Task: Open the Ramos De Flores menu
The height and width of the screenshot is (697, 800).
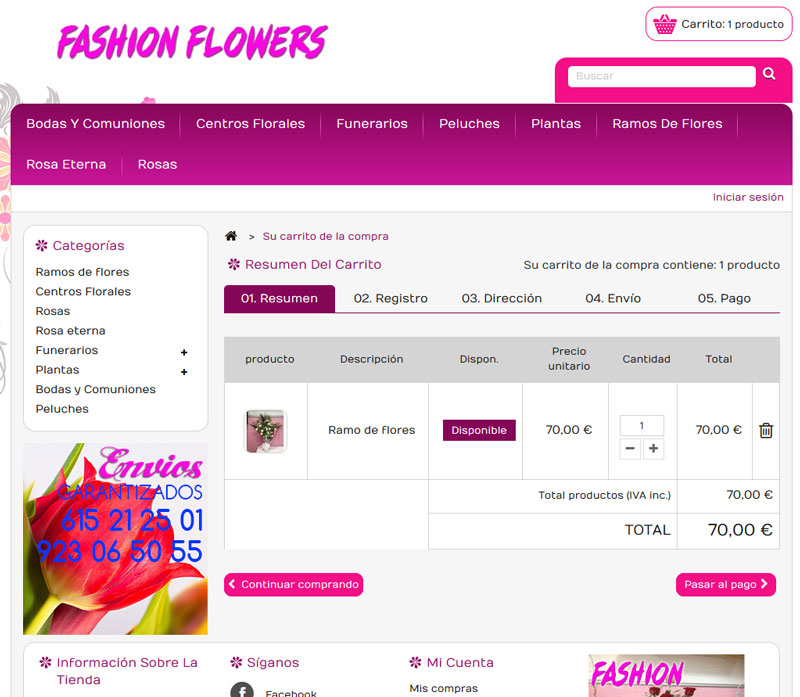Action: click(x=667, y=124)
